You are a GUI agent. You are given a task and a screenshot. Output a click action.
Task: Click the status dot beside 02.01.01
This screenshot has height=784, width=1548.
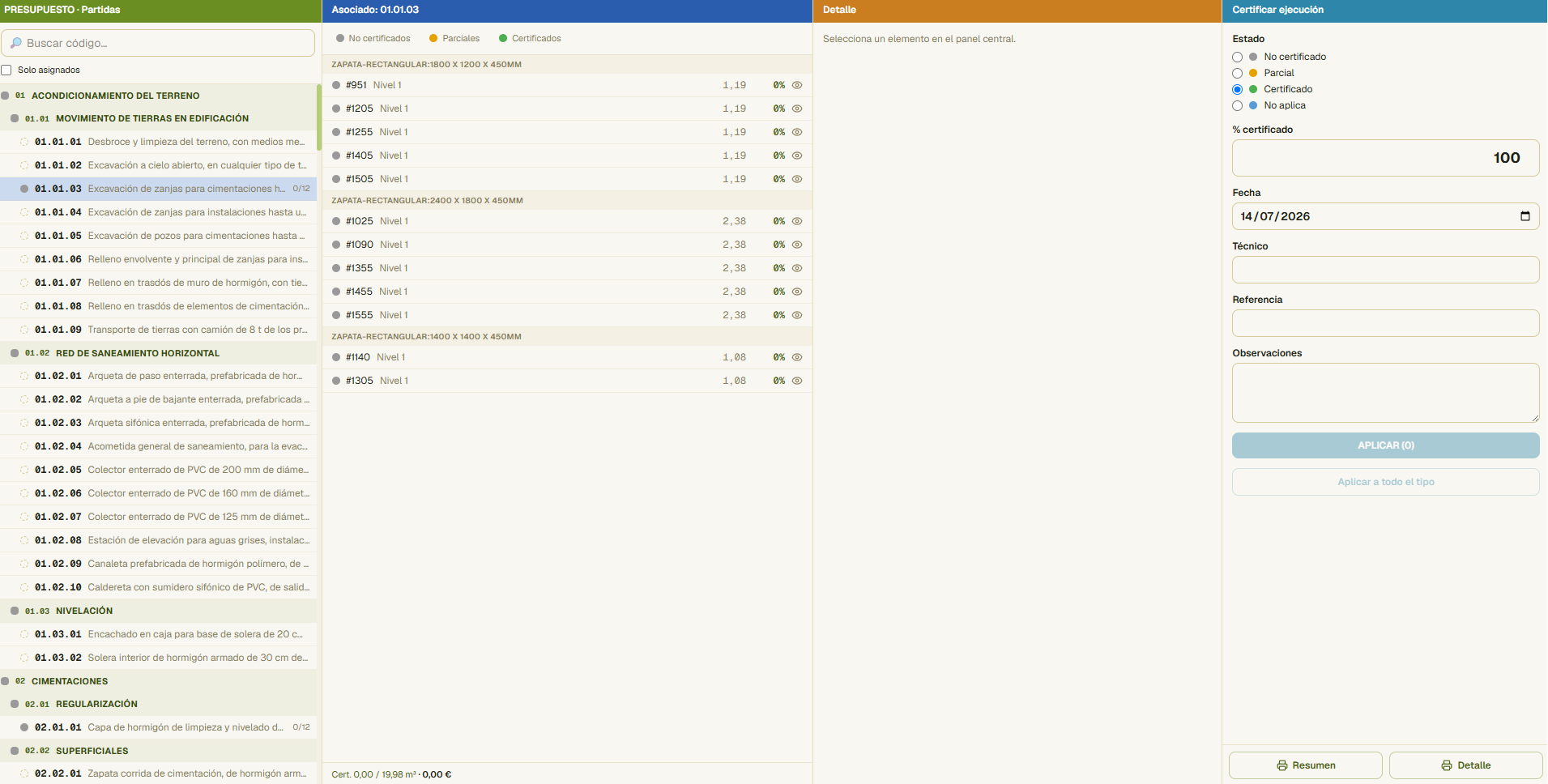(x=24, y=727)
